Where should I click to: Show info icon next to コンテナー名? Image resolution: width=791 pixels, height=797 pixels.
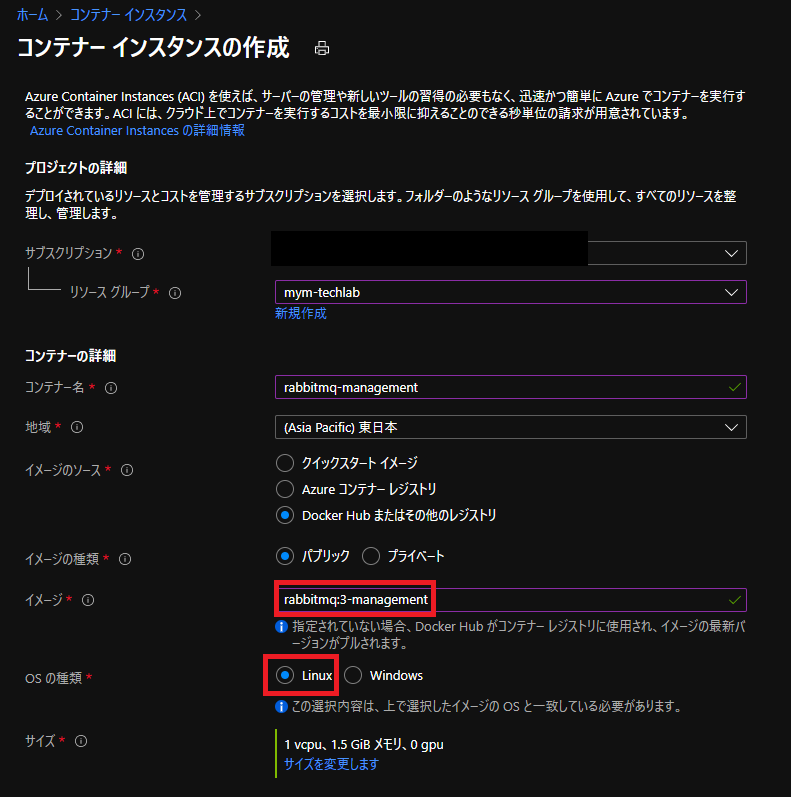pos(111,388)
